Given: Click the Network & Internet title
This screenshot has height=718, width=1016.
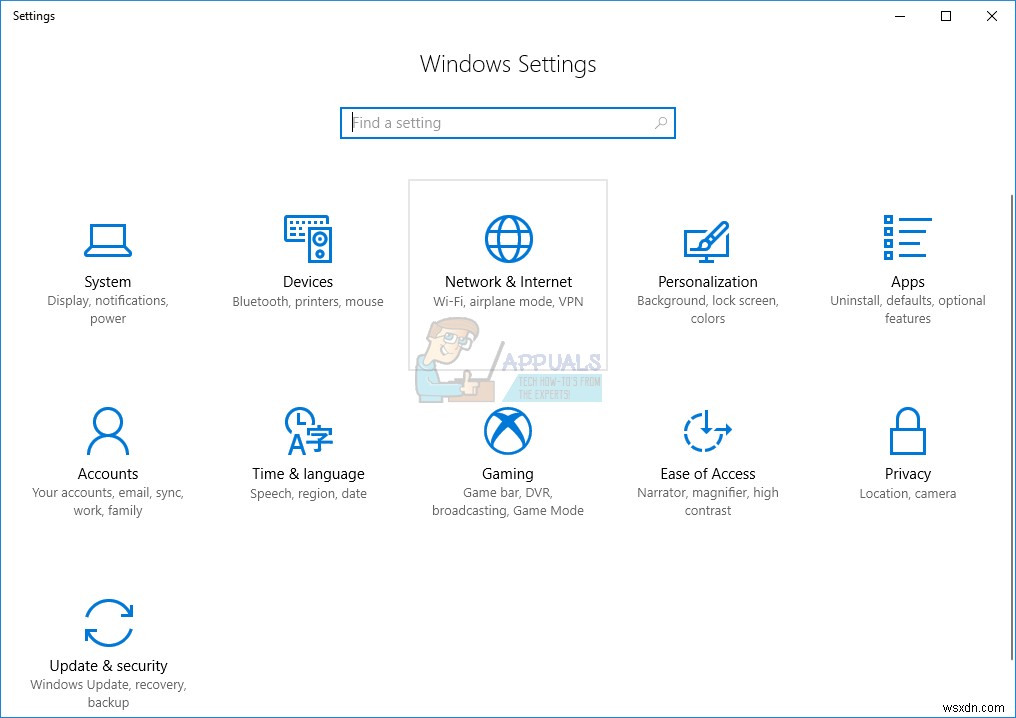Looking at the screenshot, I should coord(509,282).
